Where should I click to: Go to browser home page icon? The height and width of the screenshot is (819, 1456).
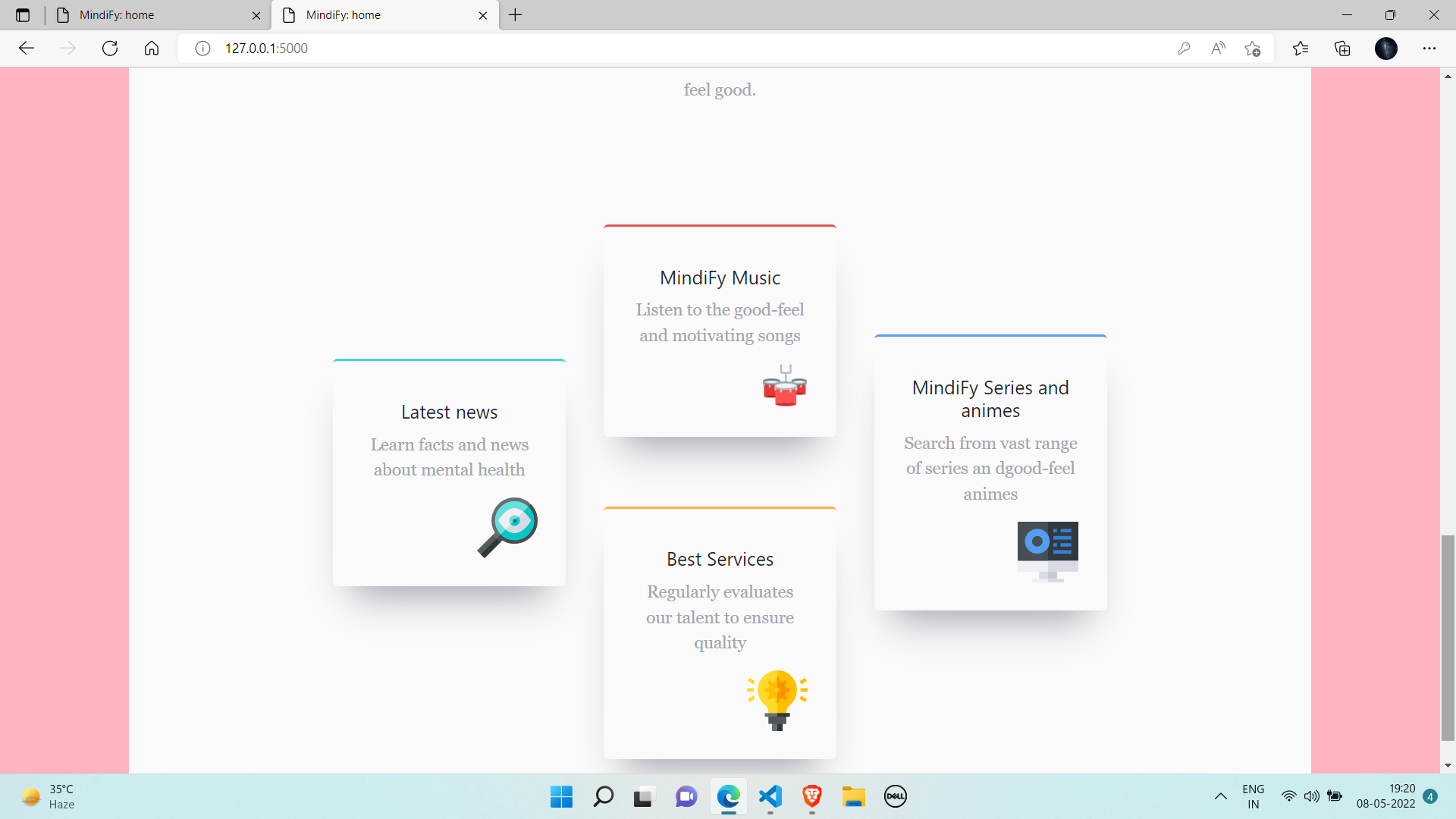(x=152, y=49)
